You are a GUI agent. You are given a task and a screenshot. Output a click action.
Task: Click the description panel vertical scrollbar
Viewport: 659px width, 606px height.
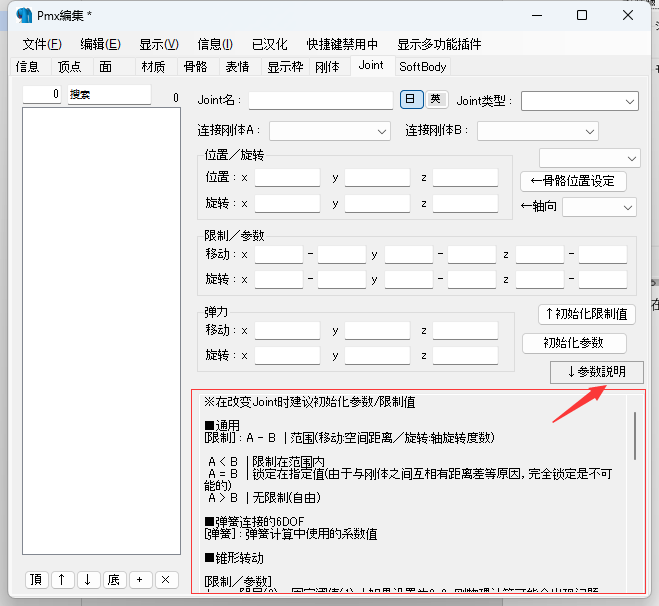[635, 436]
